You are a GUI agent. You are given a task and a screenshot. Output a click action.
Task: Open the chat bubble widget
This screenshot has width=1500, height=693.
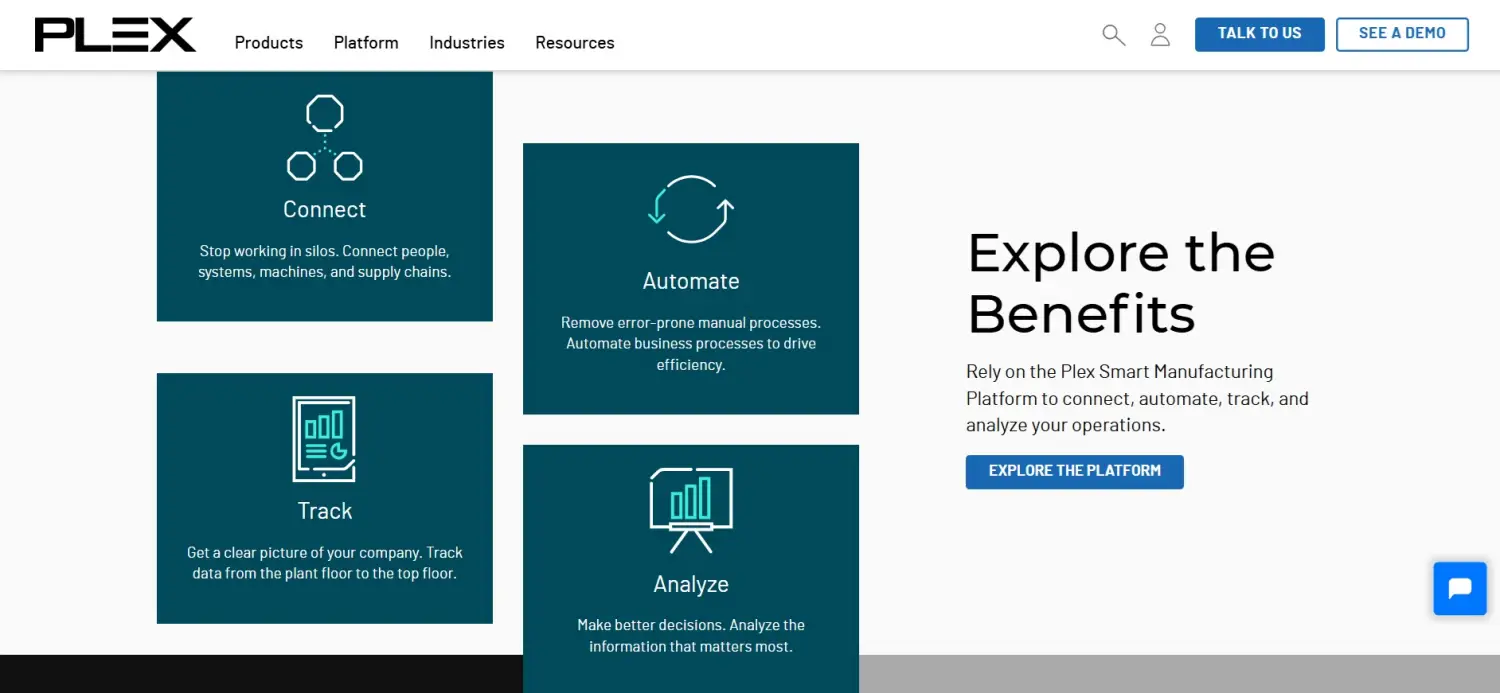(1460, 588)
